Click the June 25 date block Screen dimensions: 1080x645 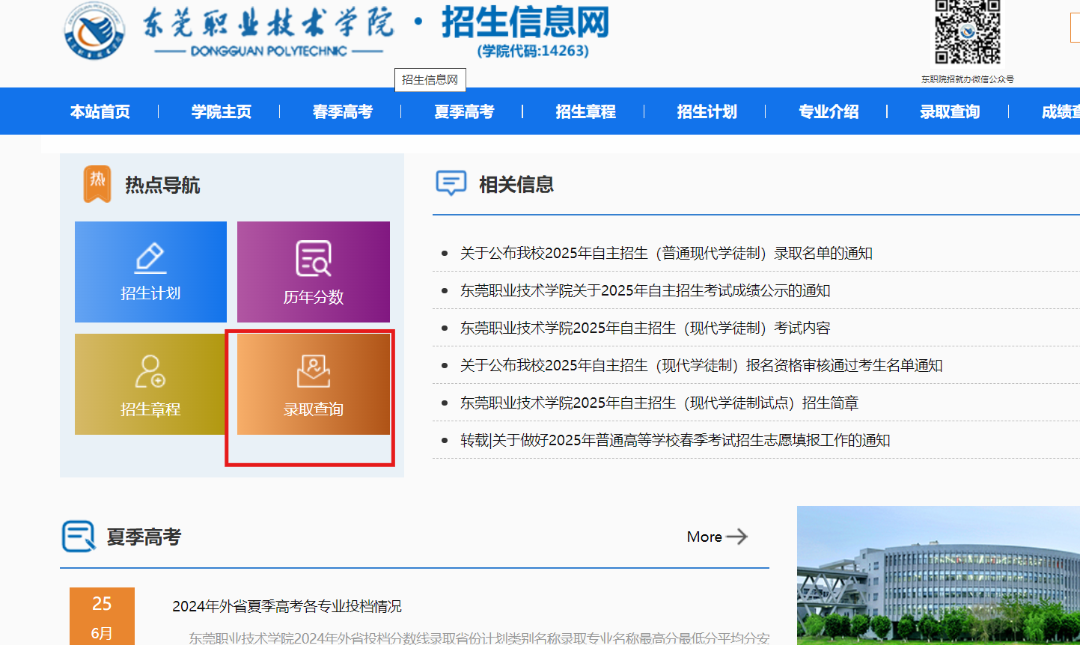(x=102, y=615)
